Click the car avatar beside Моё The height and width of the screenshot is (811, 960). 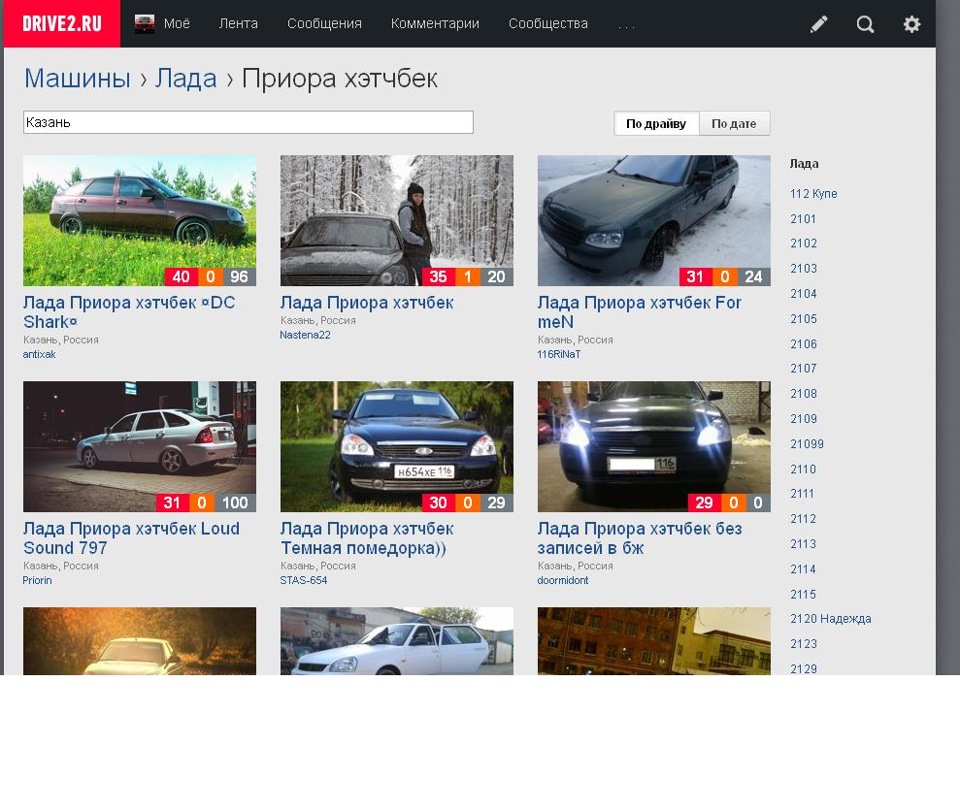coord(145,22)
